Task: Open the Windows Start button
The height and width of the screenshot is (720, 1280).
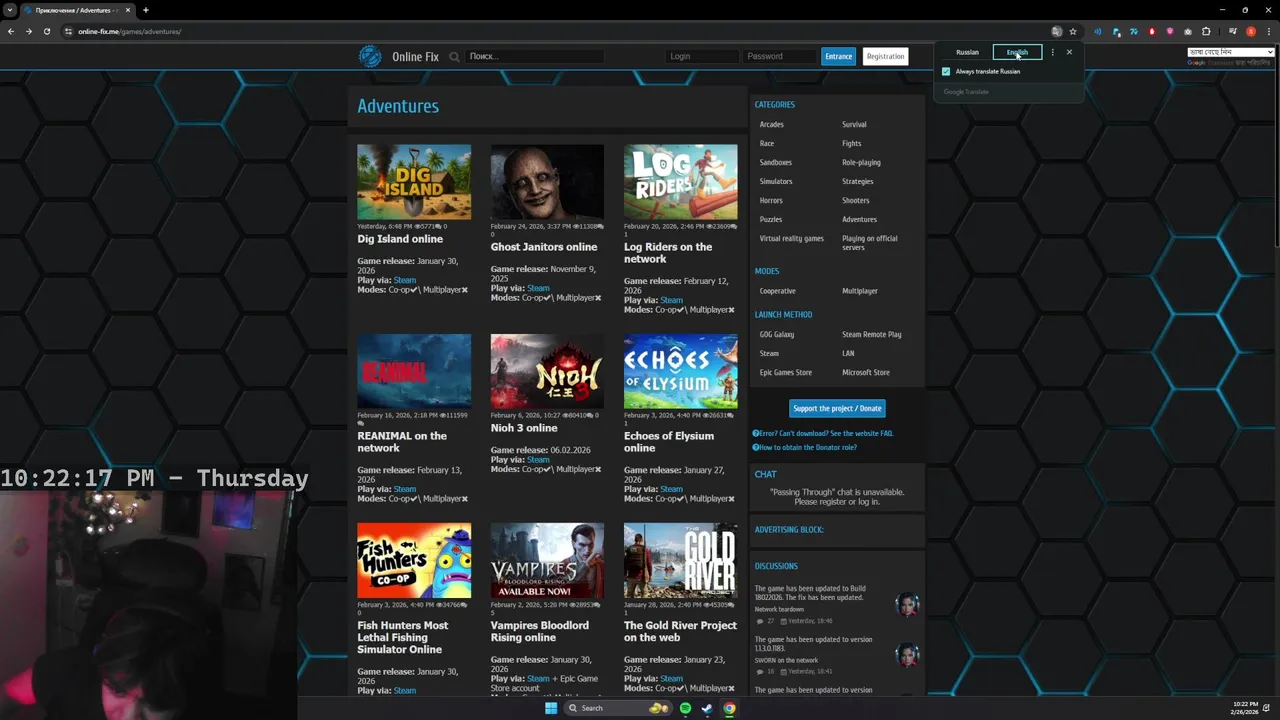Action: coord(551,708)
